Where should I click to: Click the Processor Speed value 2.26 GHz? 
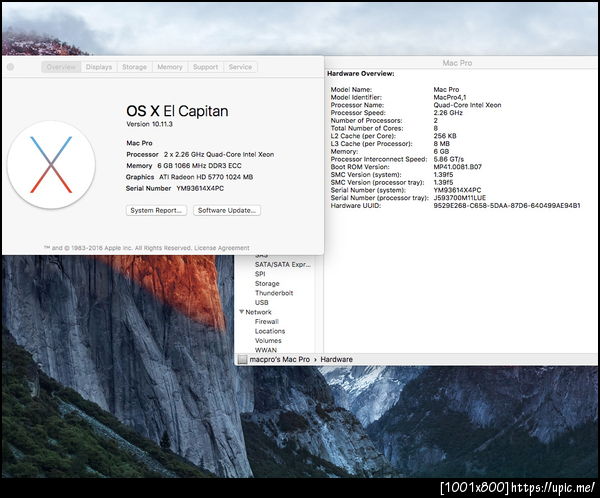(x=448, y=113)
